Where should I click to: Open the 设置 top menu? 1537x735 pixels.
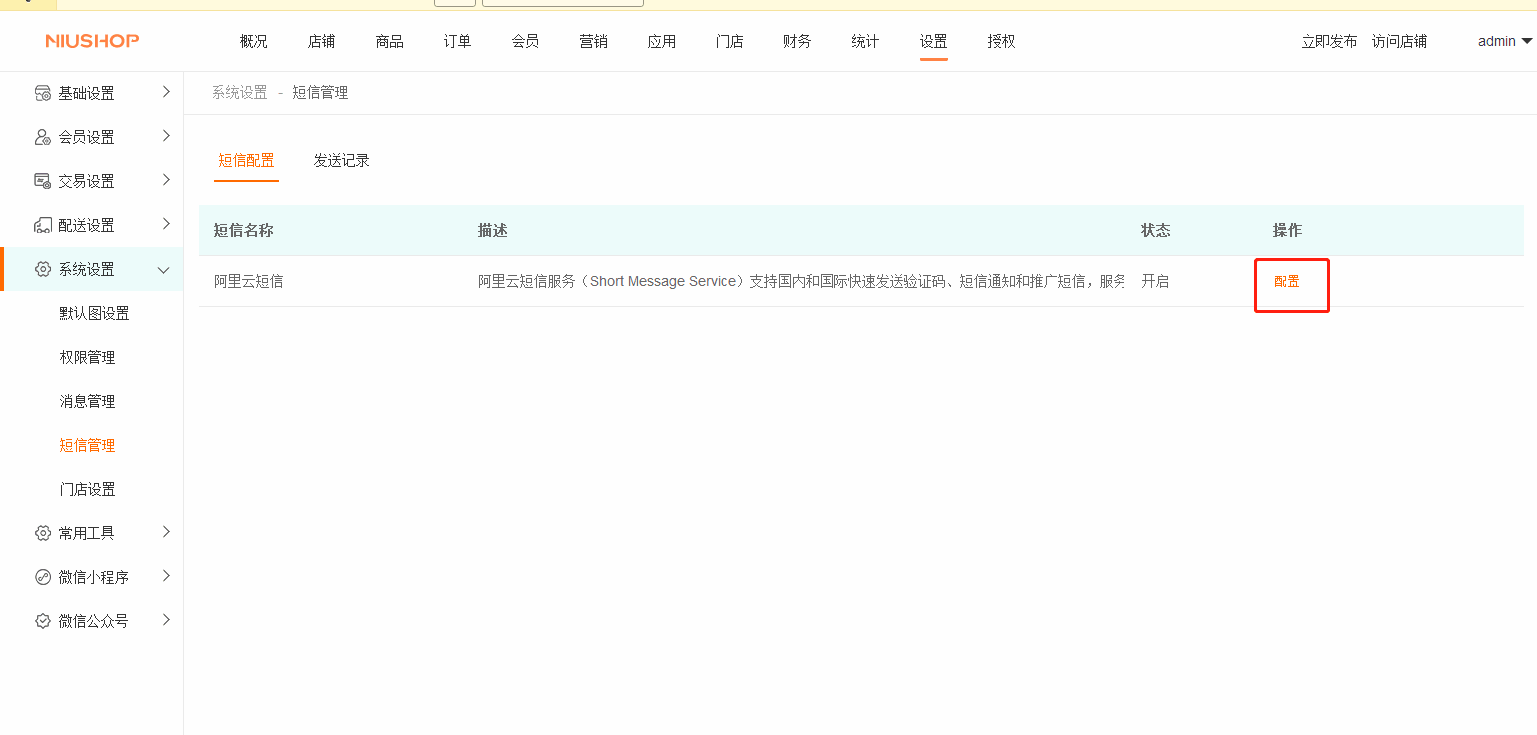coord(934,42)
